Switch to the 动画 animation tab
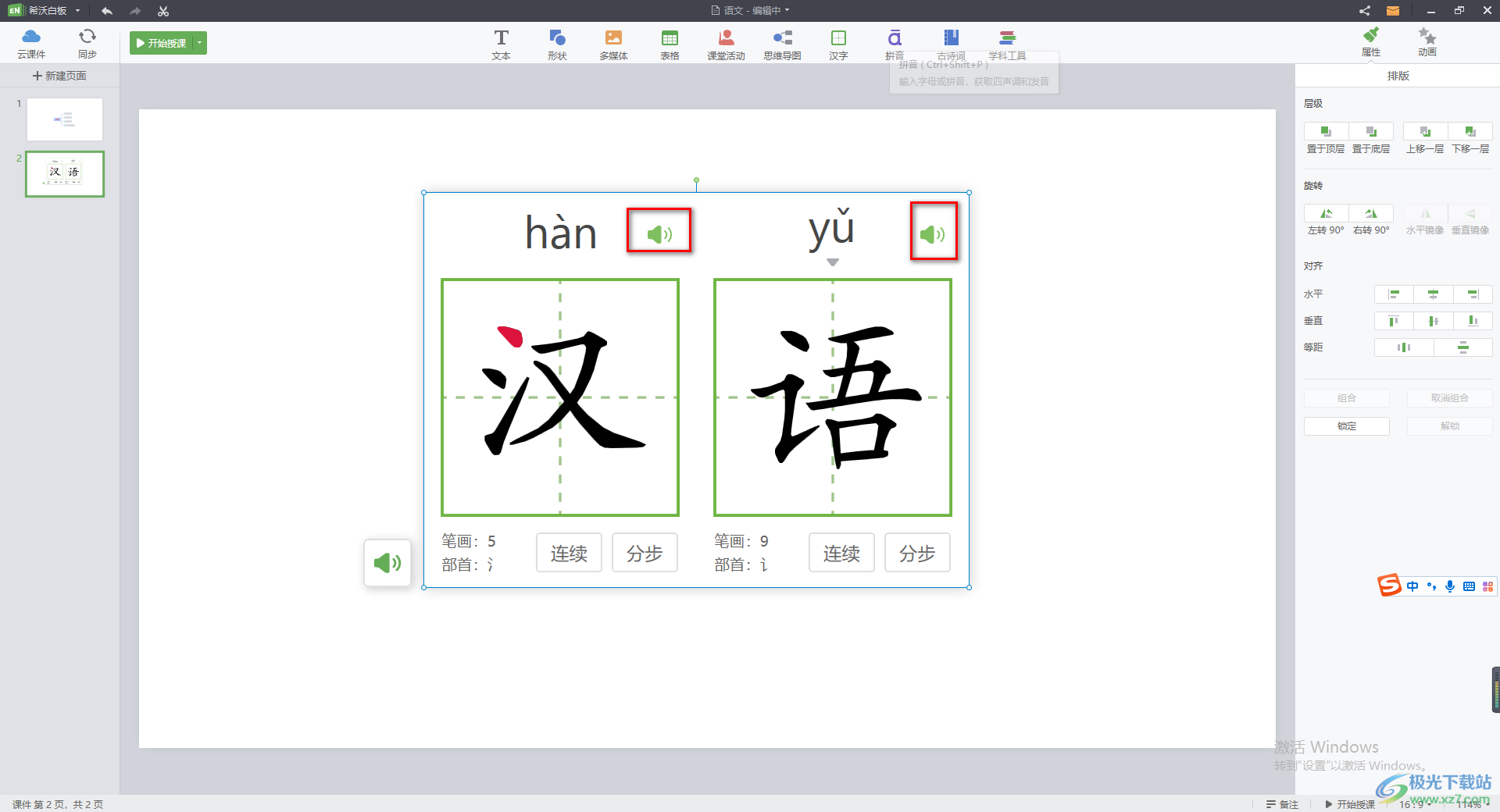1500x812 pixels. 1427,42
